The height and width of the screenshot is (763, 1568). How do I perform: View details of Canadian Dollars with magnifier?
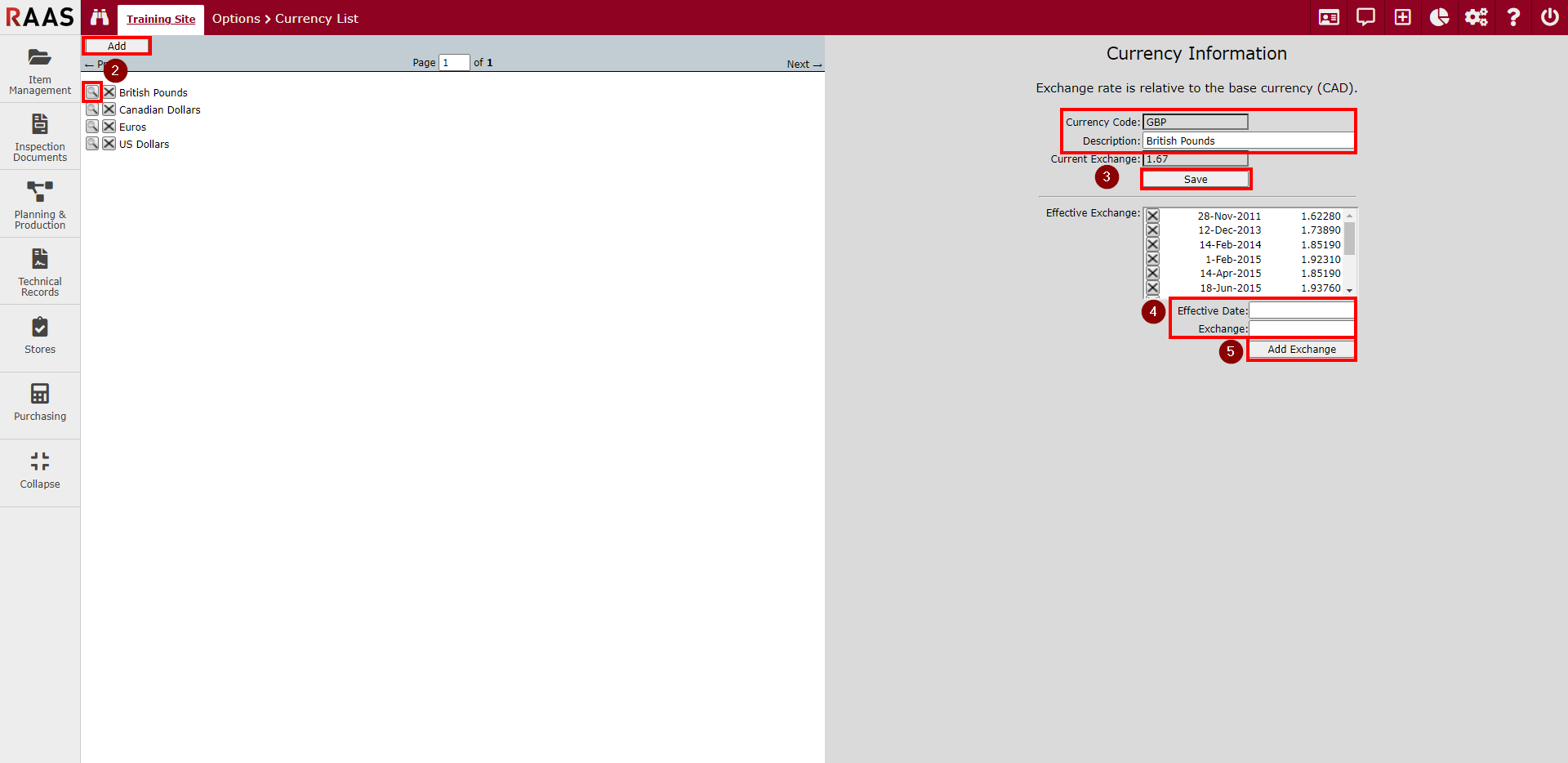[x=92, y=109]
